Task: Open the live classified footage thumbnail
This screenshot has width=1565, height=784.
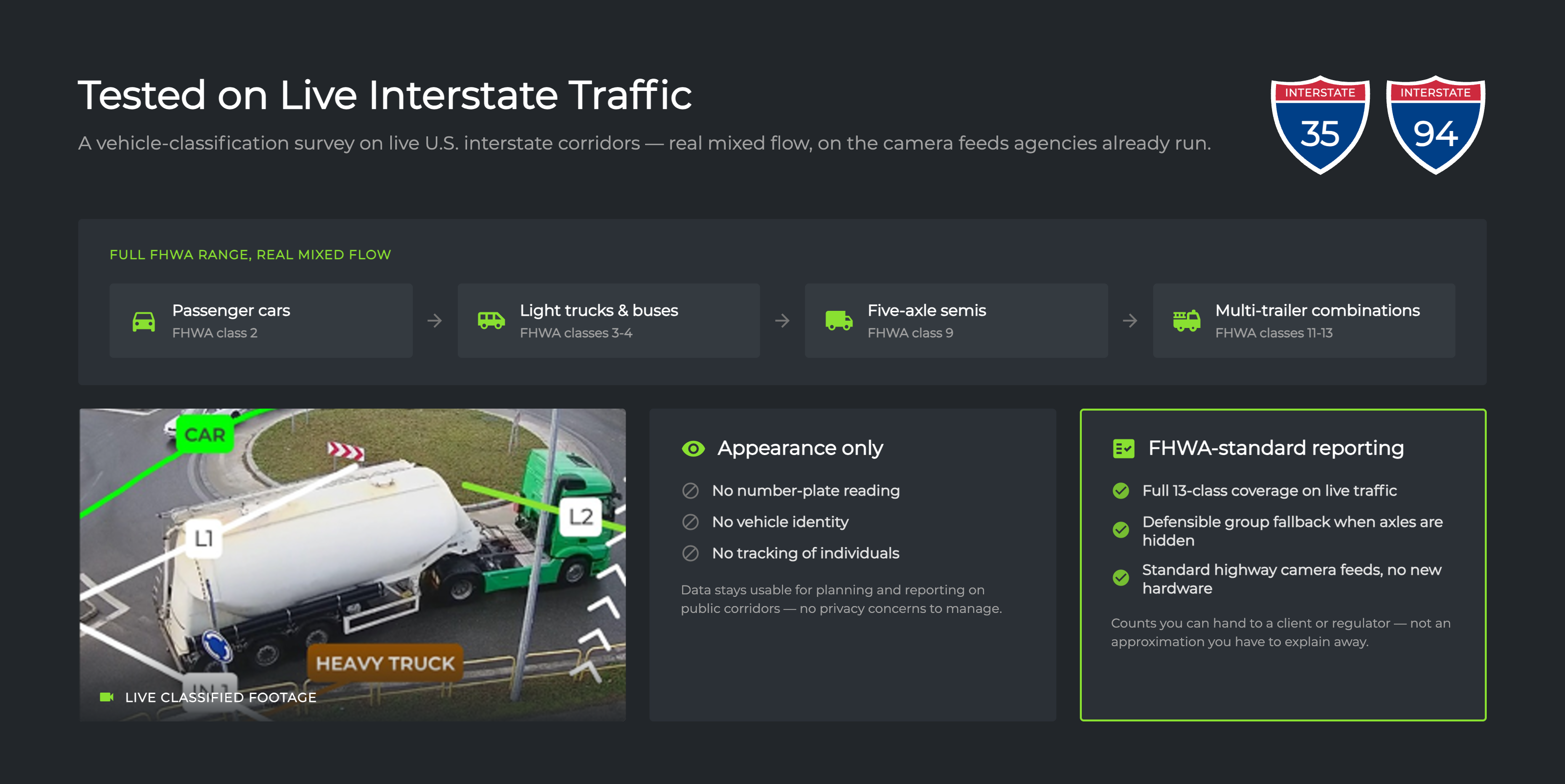Action: pyautogui.click(x=352, y=565)
